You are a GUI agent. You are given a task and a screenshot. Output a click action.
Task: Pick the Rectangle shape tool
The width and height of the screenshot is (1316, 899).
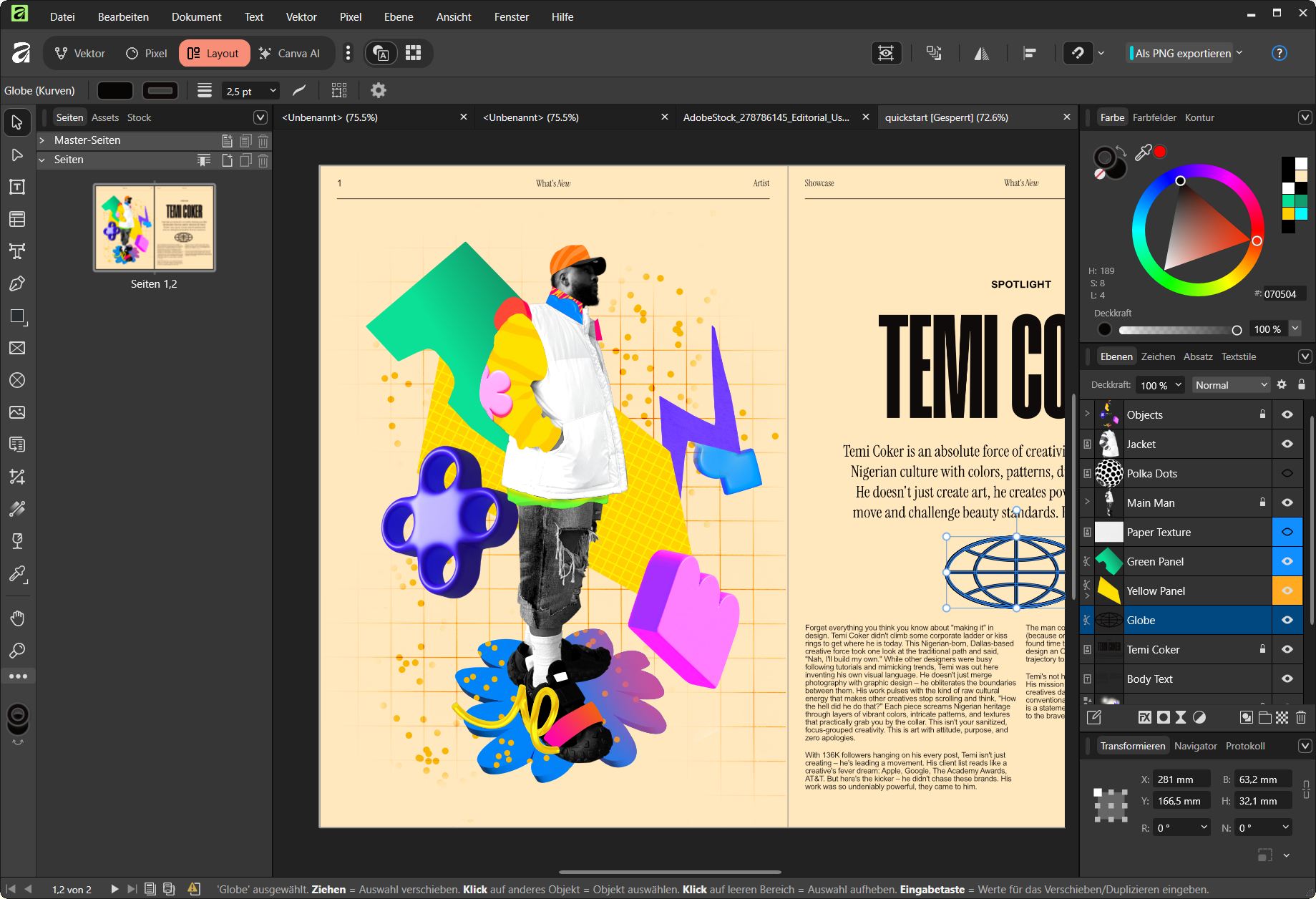pyautogui.click(x=17, y=316)
